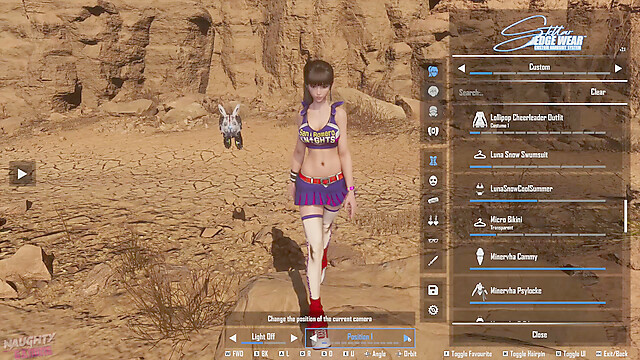
Task: Click the BK camera hint
Action: point(261,354)
